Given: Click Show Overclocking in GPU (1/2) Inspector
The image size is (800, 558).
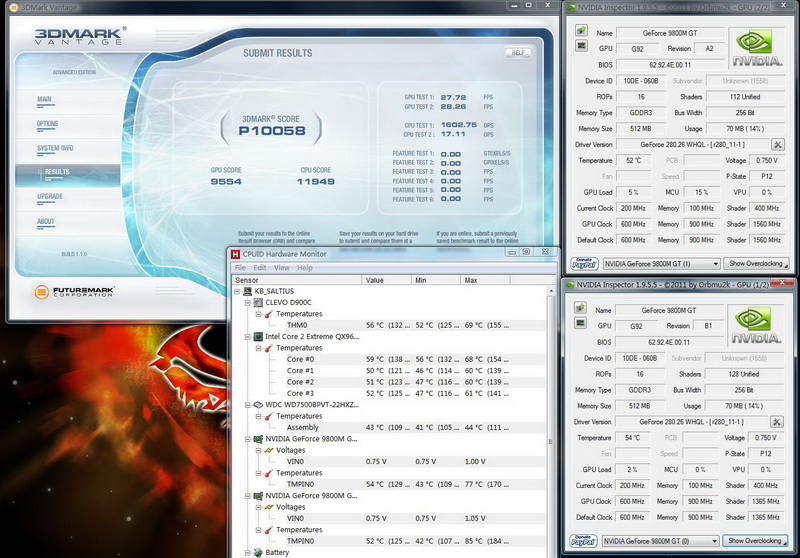Looking at the screenshot, I should 755,541.
